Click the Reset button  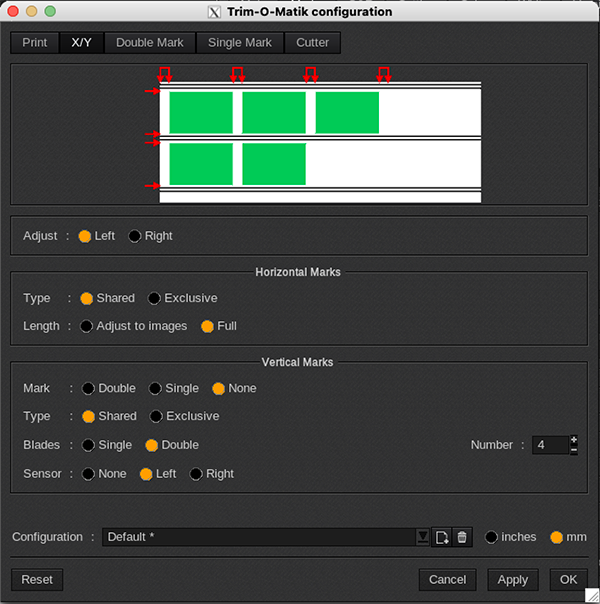[37, 579]
